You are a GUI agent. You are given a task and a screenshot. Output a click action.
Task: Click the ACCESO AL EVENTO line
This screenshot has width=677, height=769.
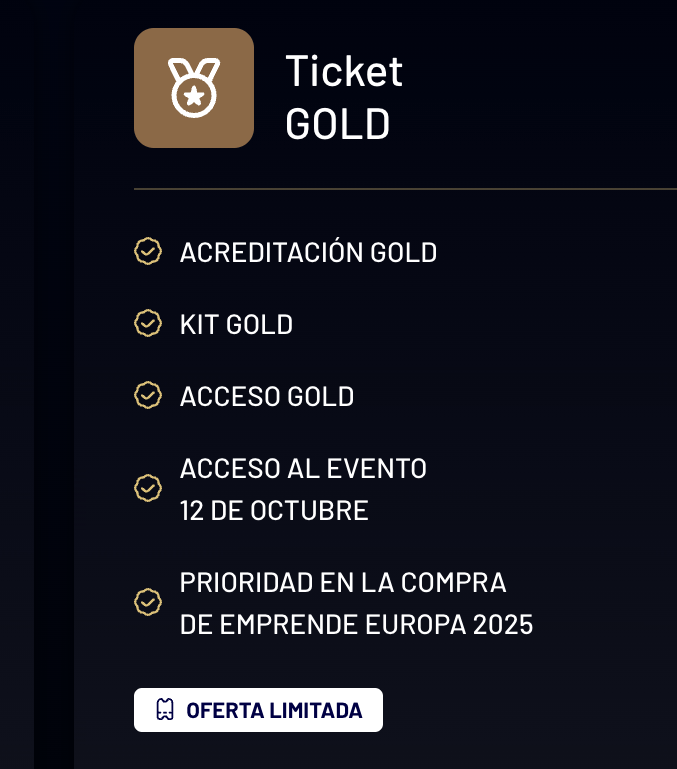tap(303, 468)
